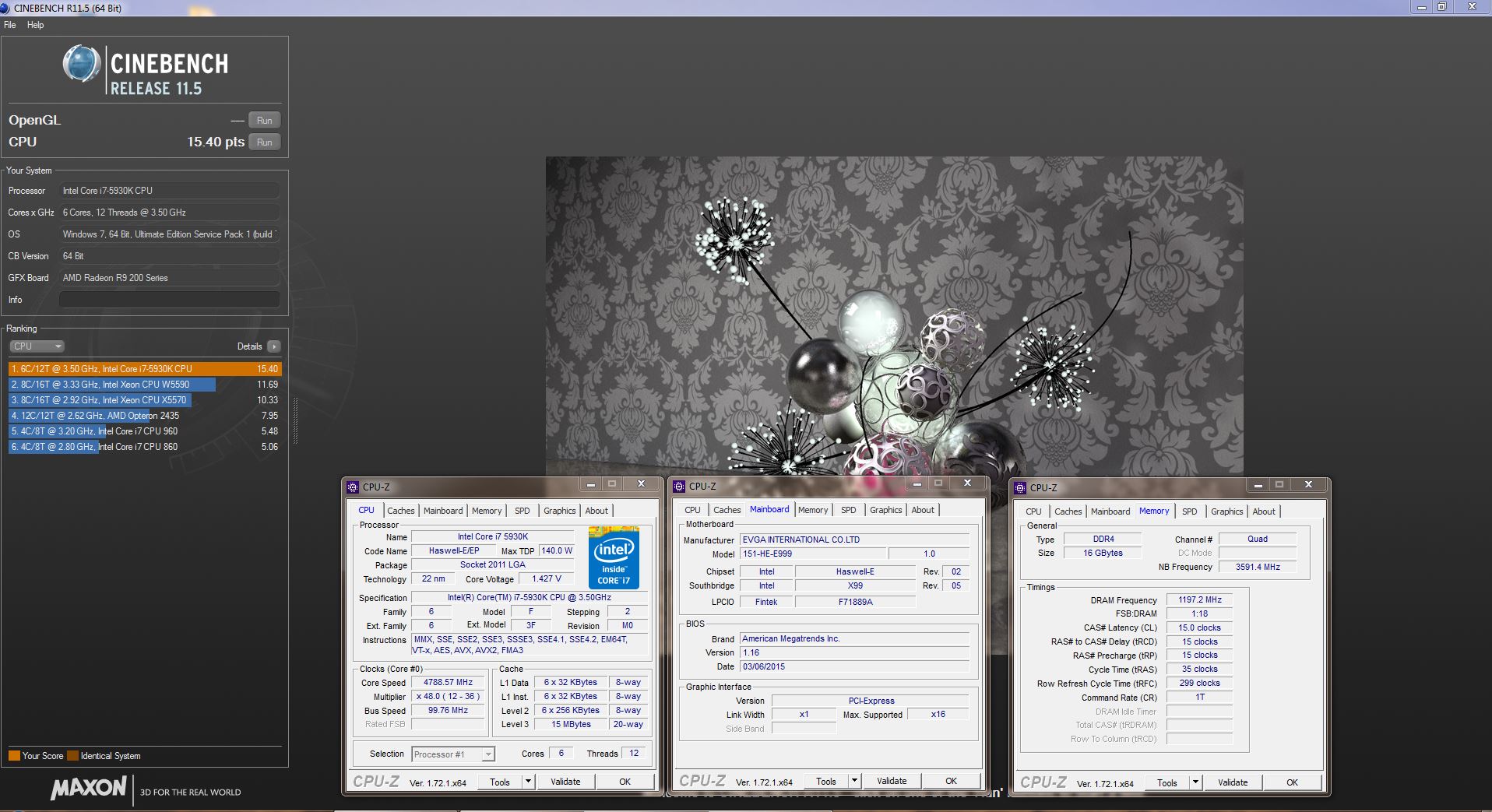
Task: Select ranking row Intel Core i7-5930K 15.40
Action: tap(145, 369)
